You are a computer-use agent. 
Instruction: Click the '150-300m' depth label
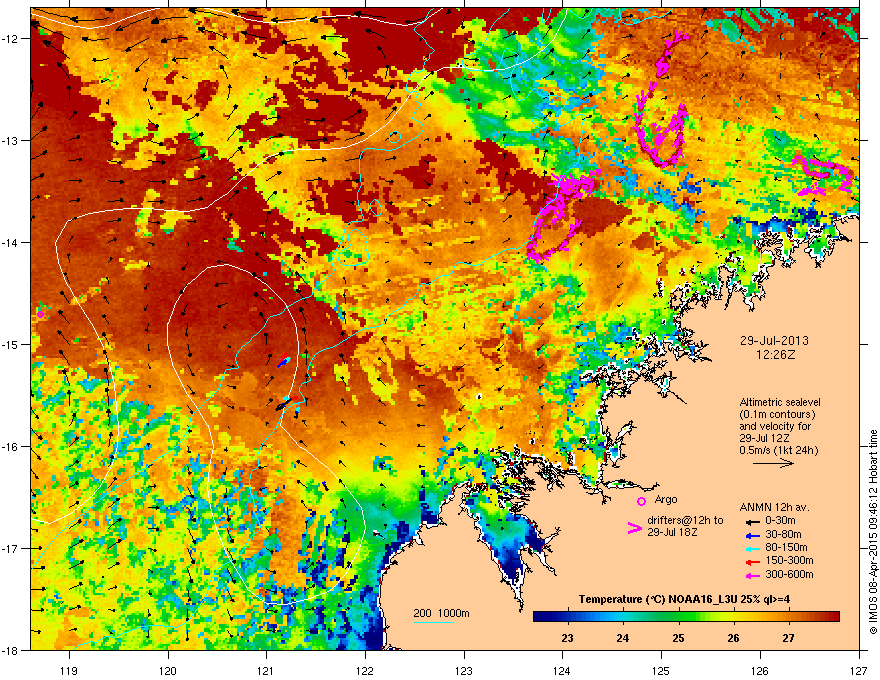(x=789, y=560)
